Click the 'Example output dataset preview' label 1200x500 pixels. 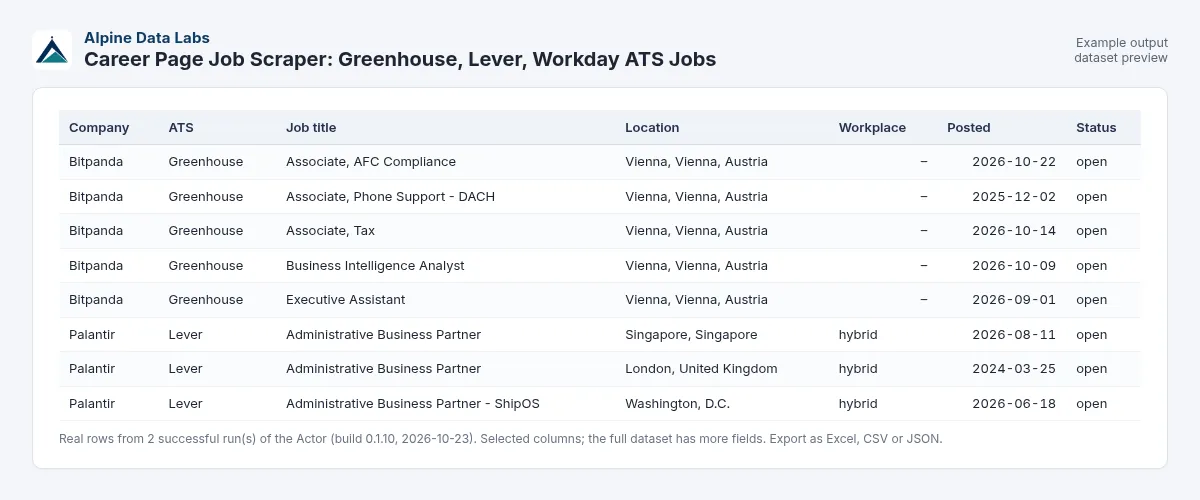pyautogui.click(x=1121, y=50)
